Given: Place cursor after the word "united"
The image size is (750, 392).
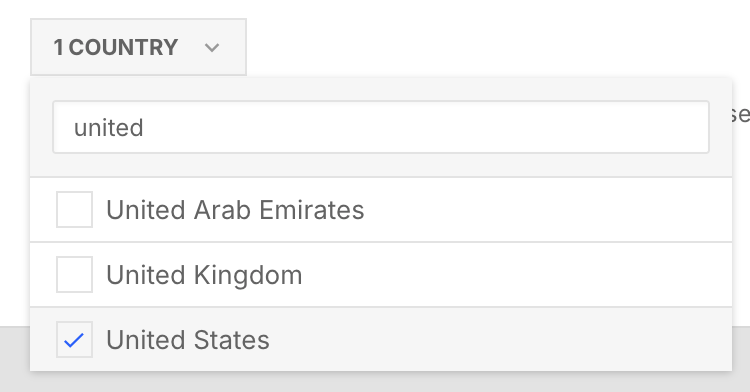Looking at the screenshot, I should pos(145,128).
